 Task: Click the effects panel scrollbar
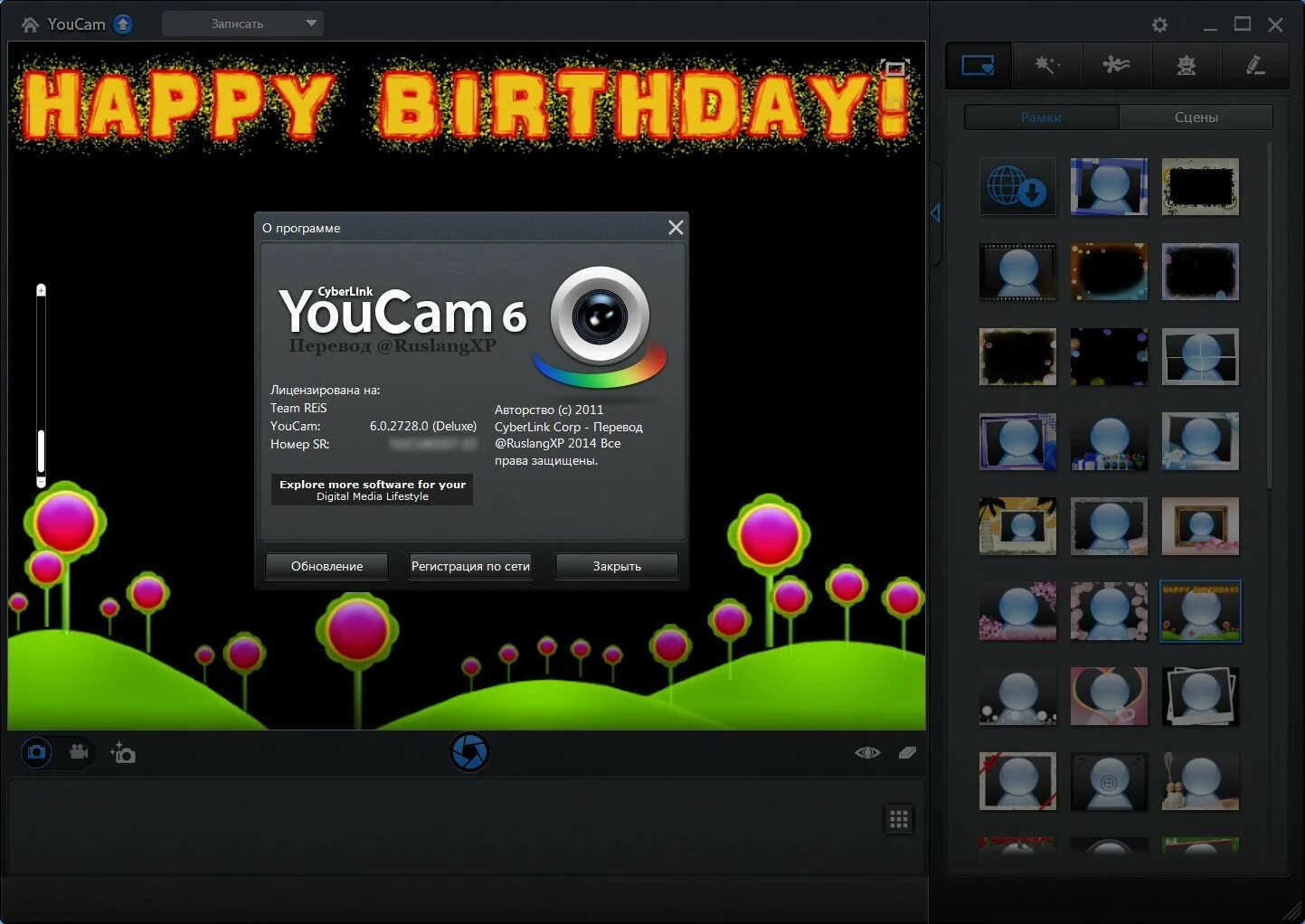coord(1269,316)
